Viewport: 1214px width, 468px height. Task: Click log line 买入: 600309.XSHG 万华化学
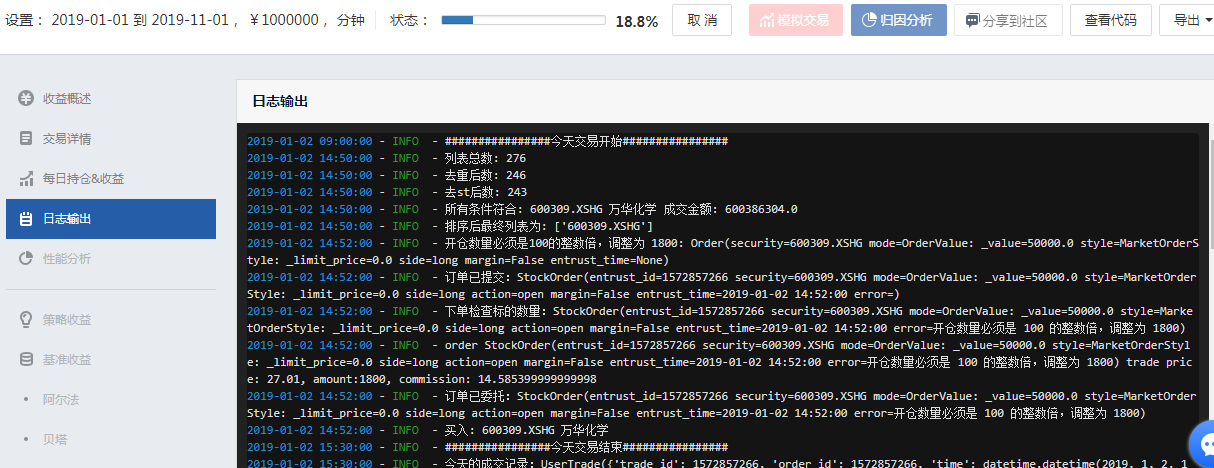(x=427, y=430)
